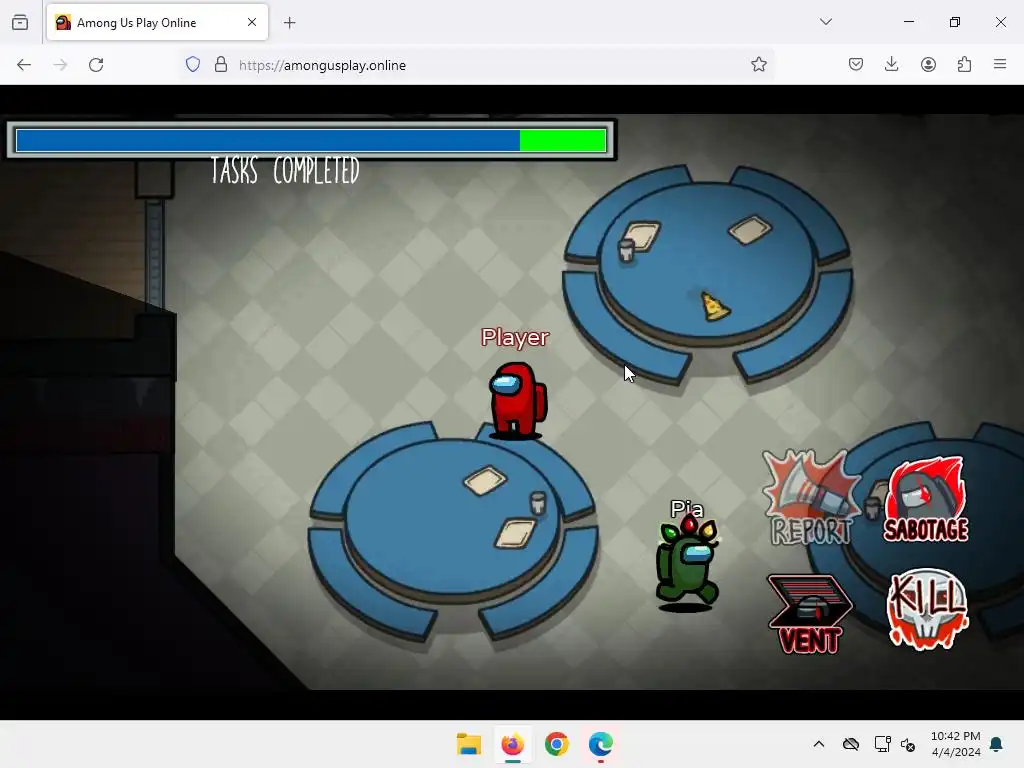Open the tracking protection shield
The image size is (1024, 768).
[193, 65]
